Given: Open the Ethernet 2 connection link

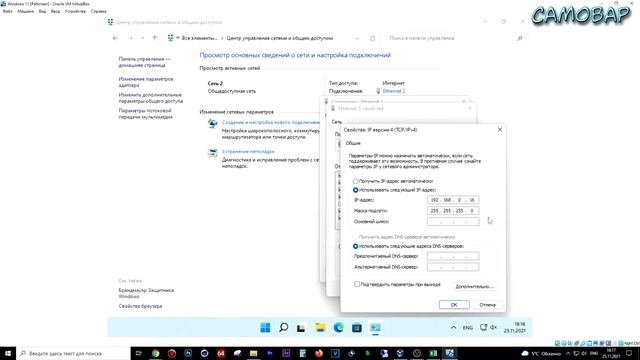Looking at the screenshot, I should (393, 91).
